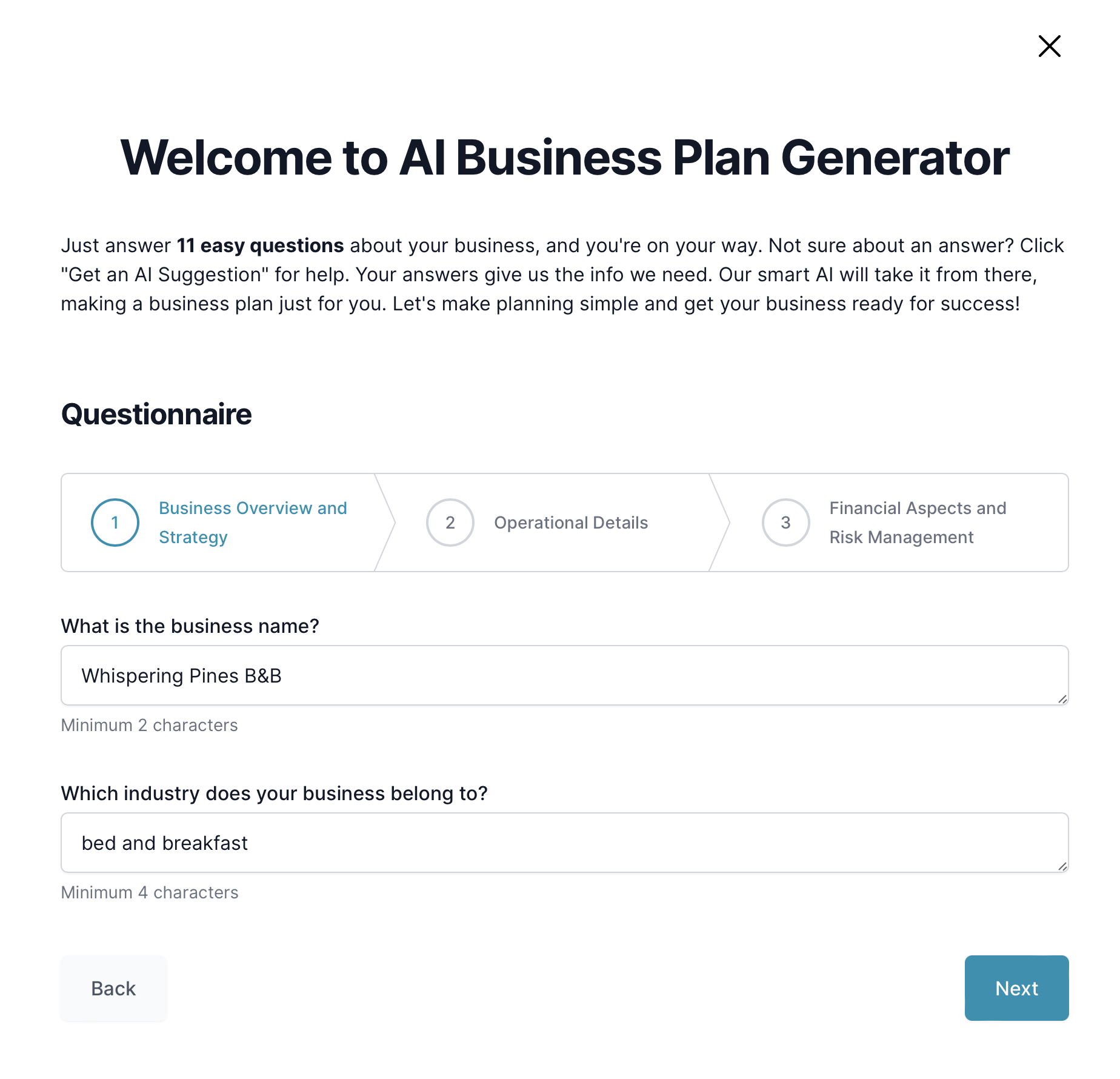
Task: Go back with the Back button
Action: coord(113,988)
